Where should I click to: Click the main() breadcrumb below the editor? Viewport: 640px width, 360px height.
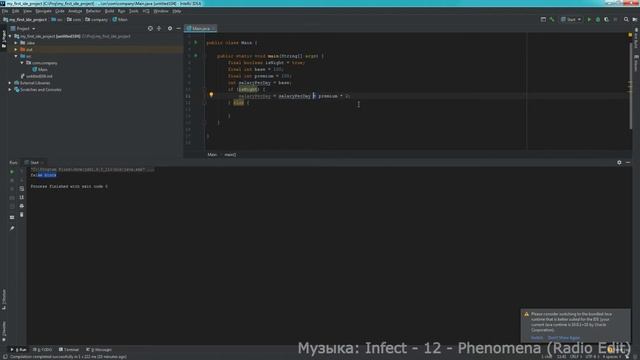tap(230, 155)
